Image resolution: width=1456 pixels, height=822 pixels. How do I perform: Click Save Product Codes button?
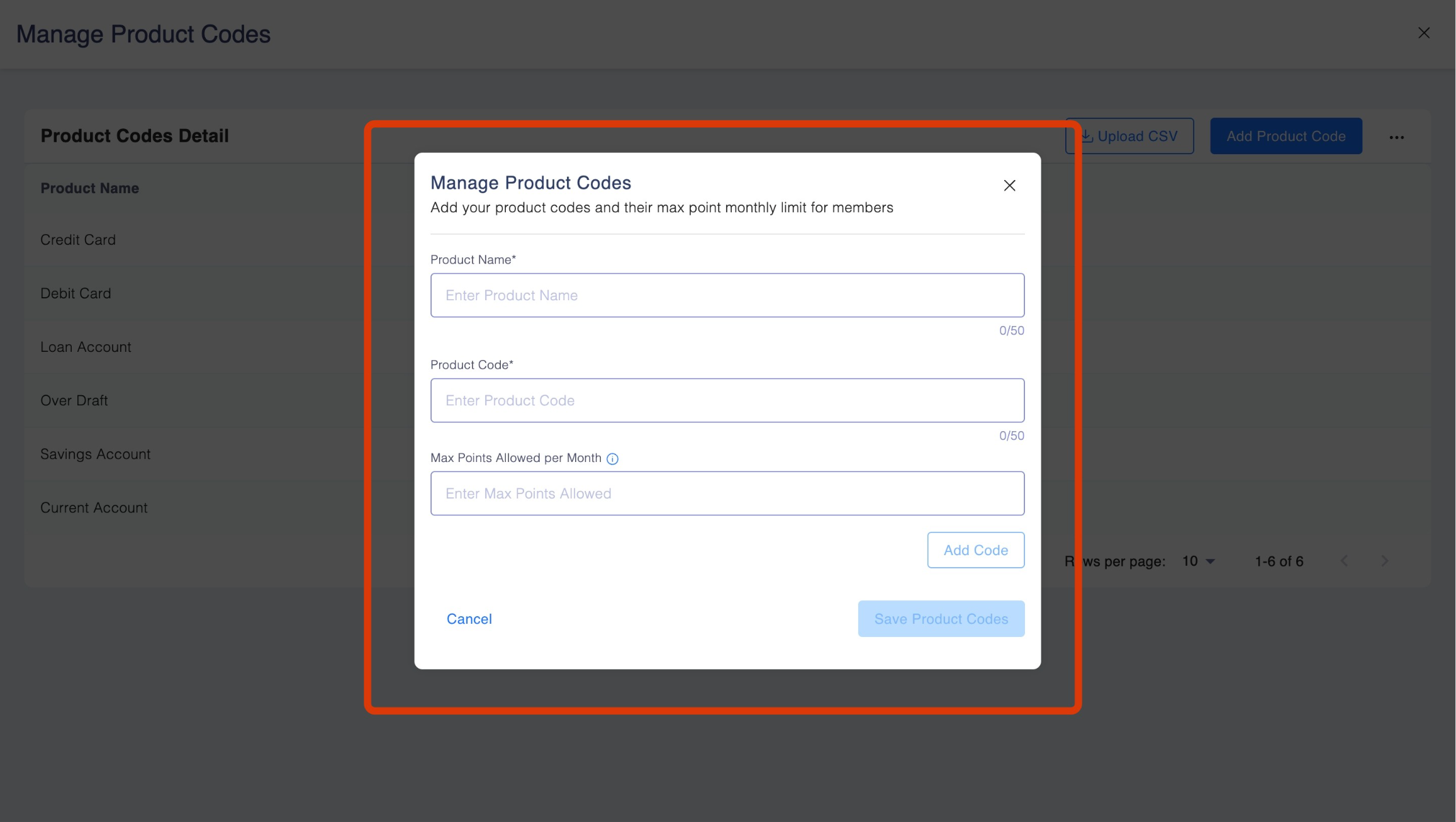[x=941, y=619]
